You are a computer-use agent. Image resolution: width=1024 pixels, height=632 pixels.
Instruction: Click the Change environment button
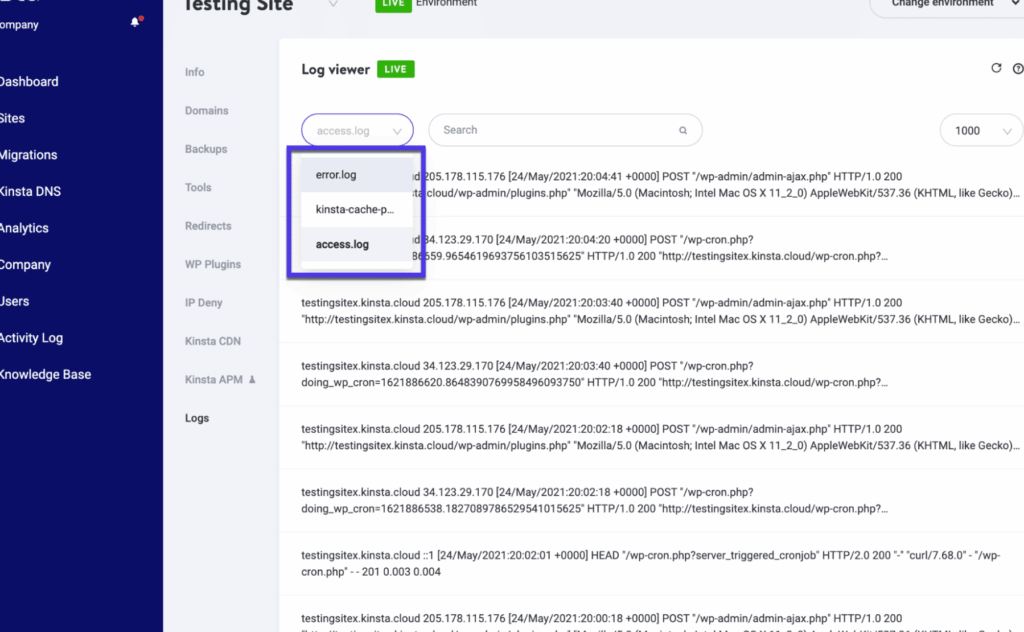click(945, 5)
